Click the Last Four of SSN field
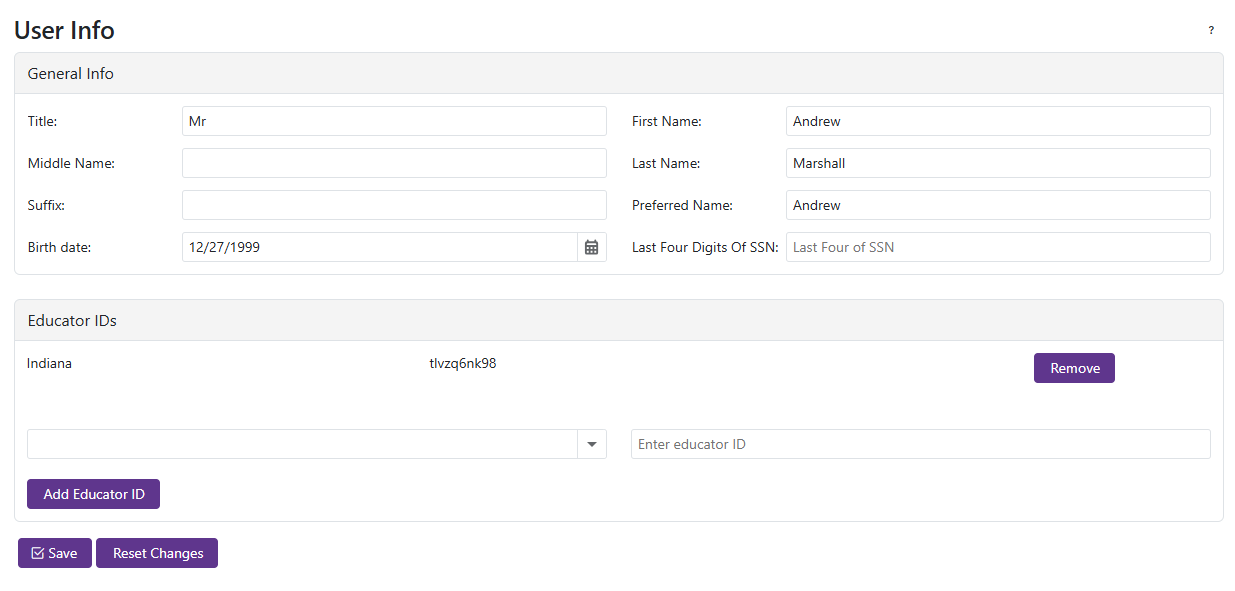The width and height of the screenshot is (1235, 591). coord(997,247)
